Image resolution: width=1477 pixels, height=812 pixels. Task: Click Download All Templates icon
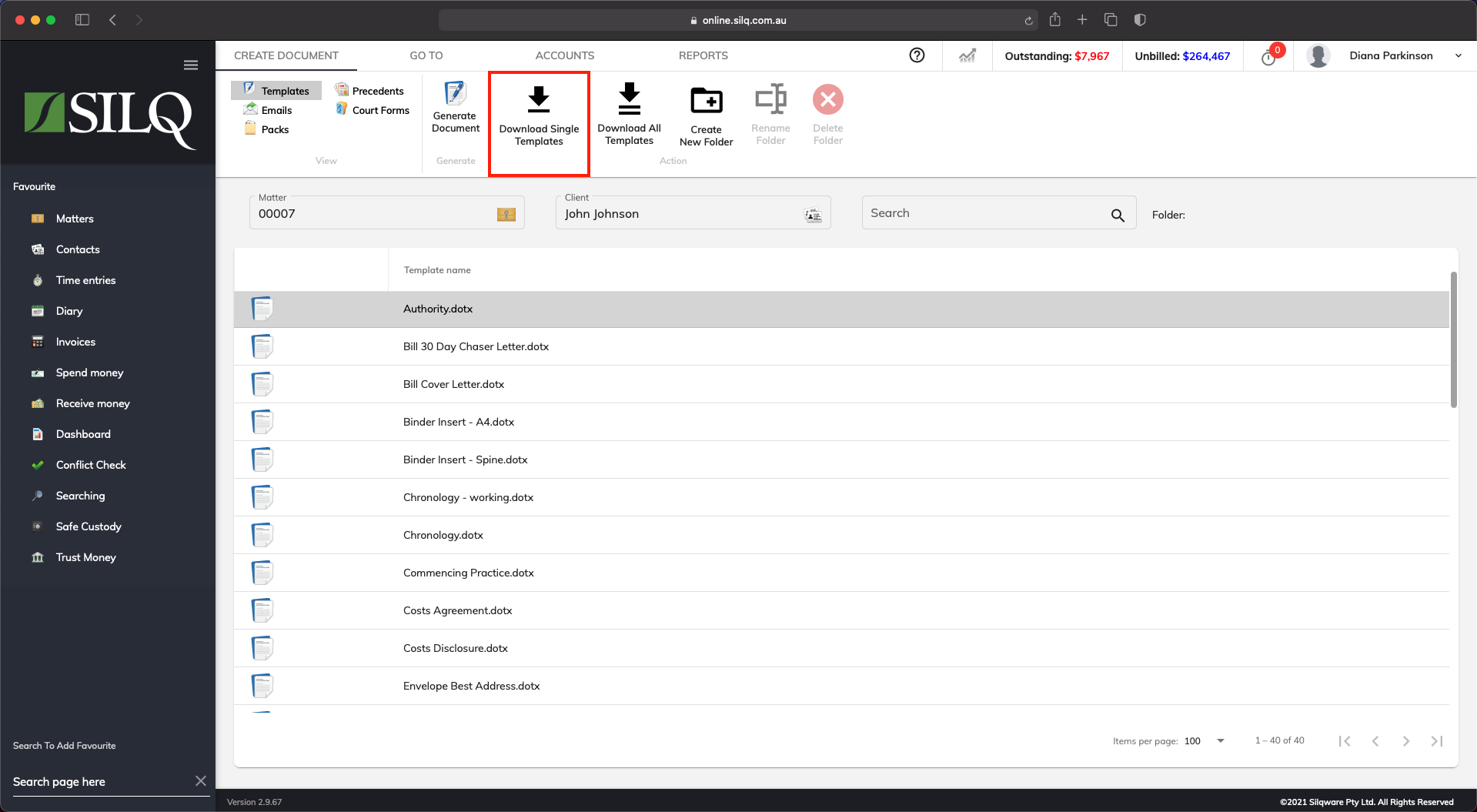629,99
